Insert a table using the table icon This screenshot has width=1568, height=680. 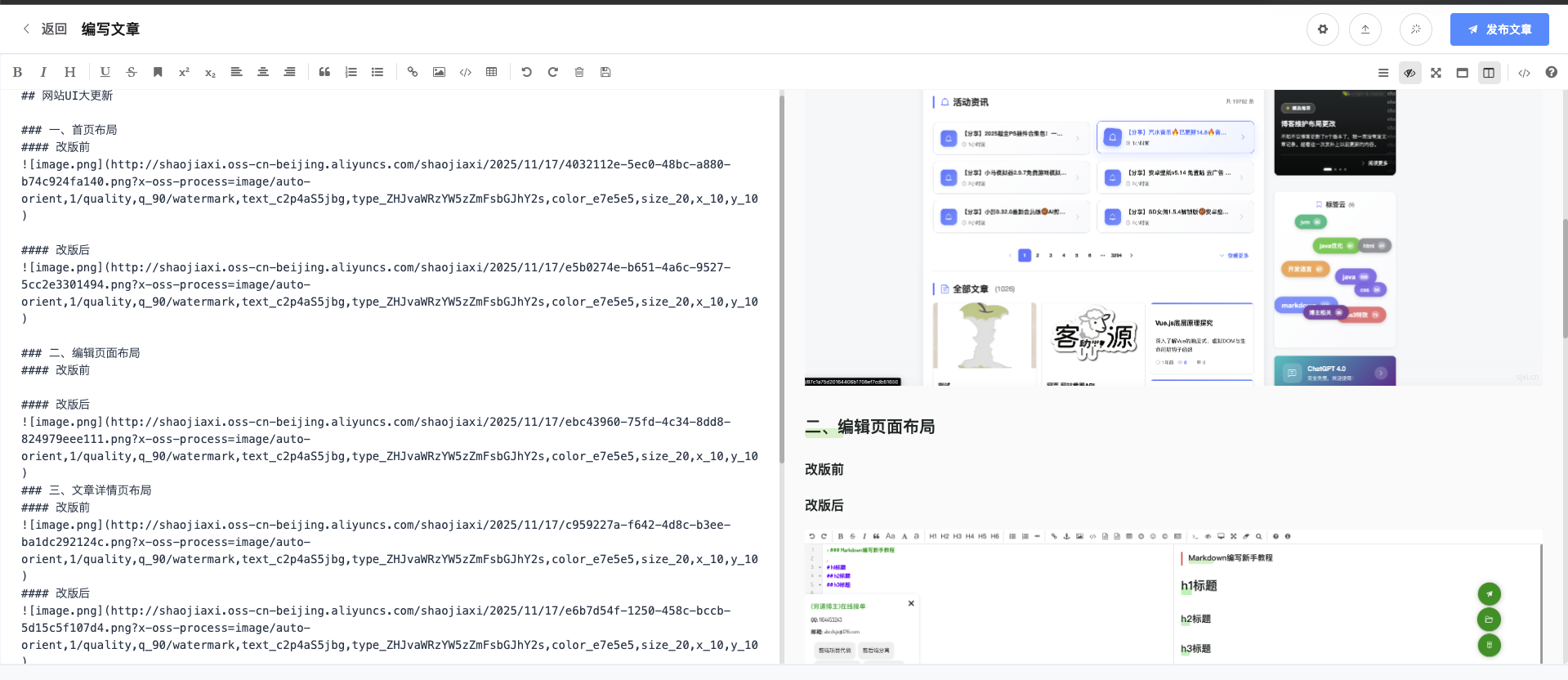pyautogui.click(x=491, y=72)
